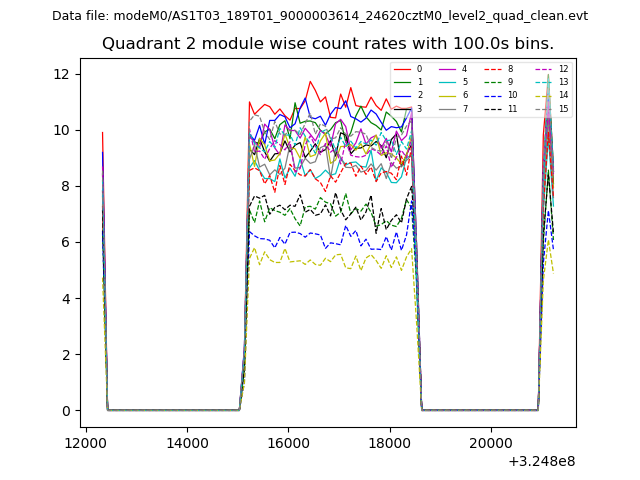Click the data file path text at top
Image resolution: width=640 pixels, height=480 pixels.
(320, 16)
